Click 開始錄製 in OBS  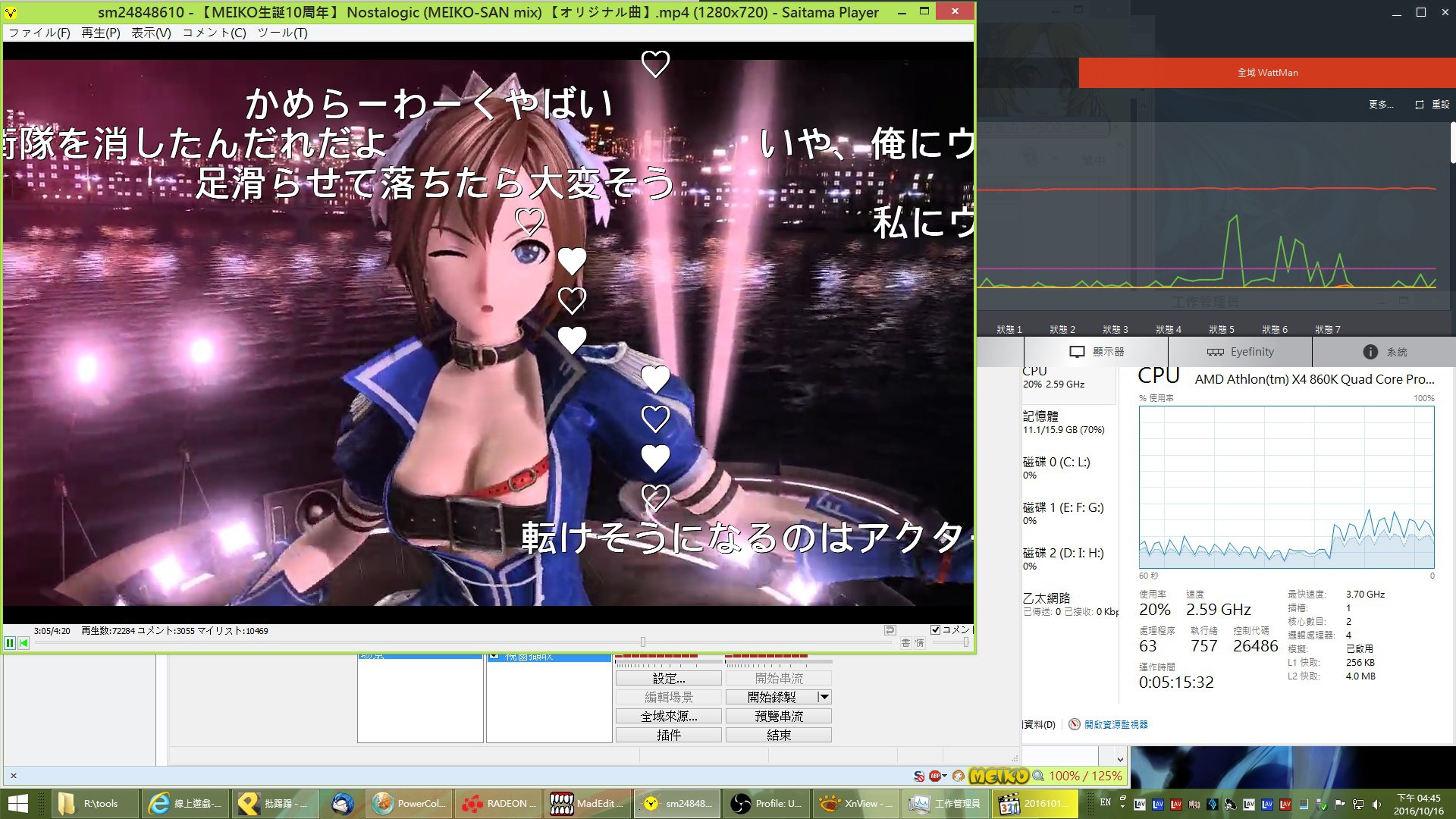point(772,697)
